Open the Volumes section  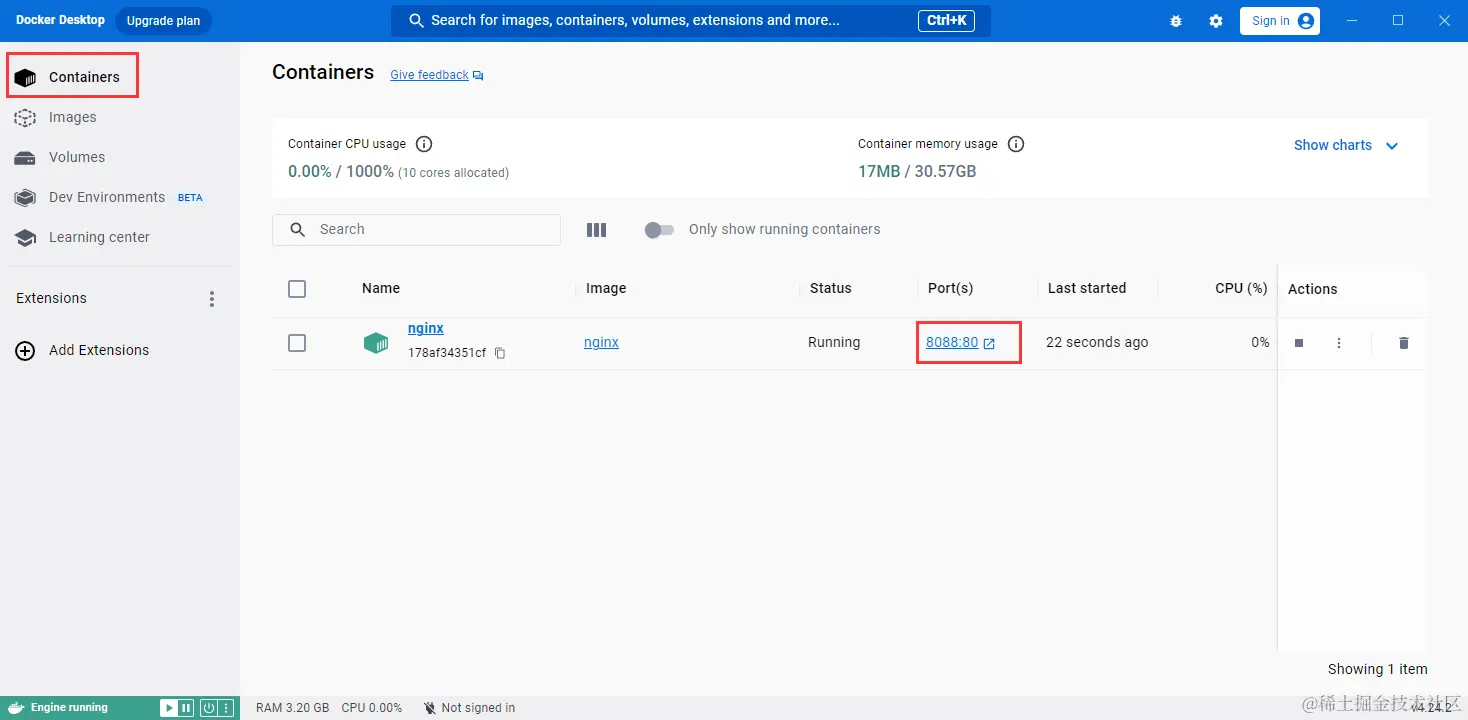[76, 157]
